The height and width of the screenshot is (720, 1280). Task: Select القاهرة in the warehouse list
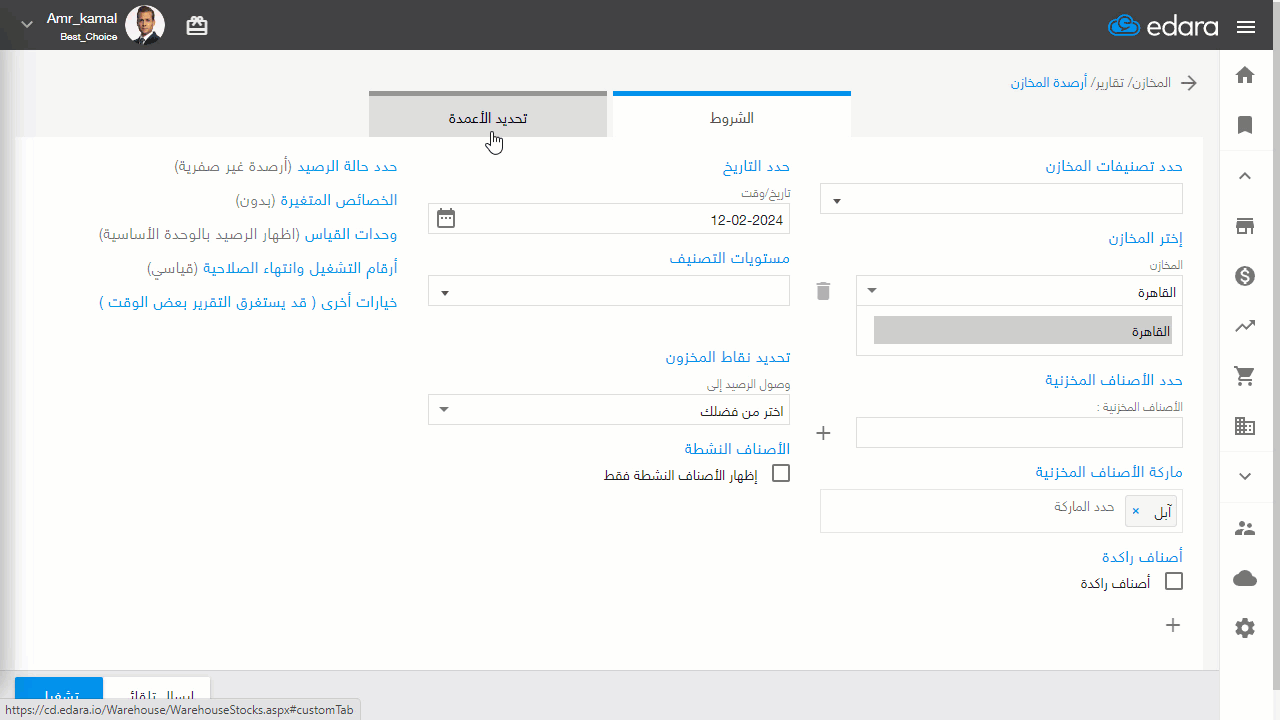pos(1022,330)
